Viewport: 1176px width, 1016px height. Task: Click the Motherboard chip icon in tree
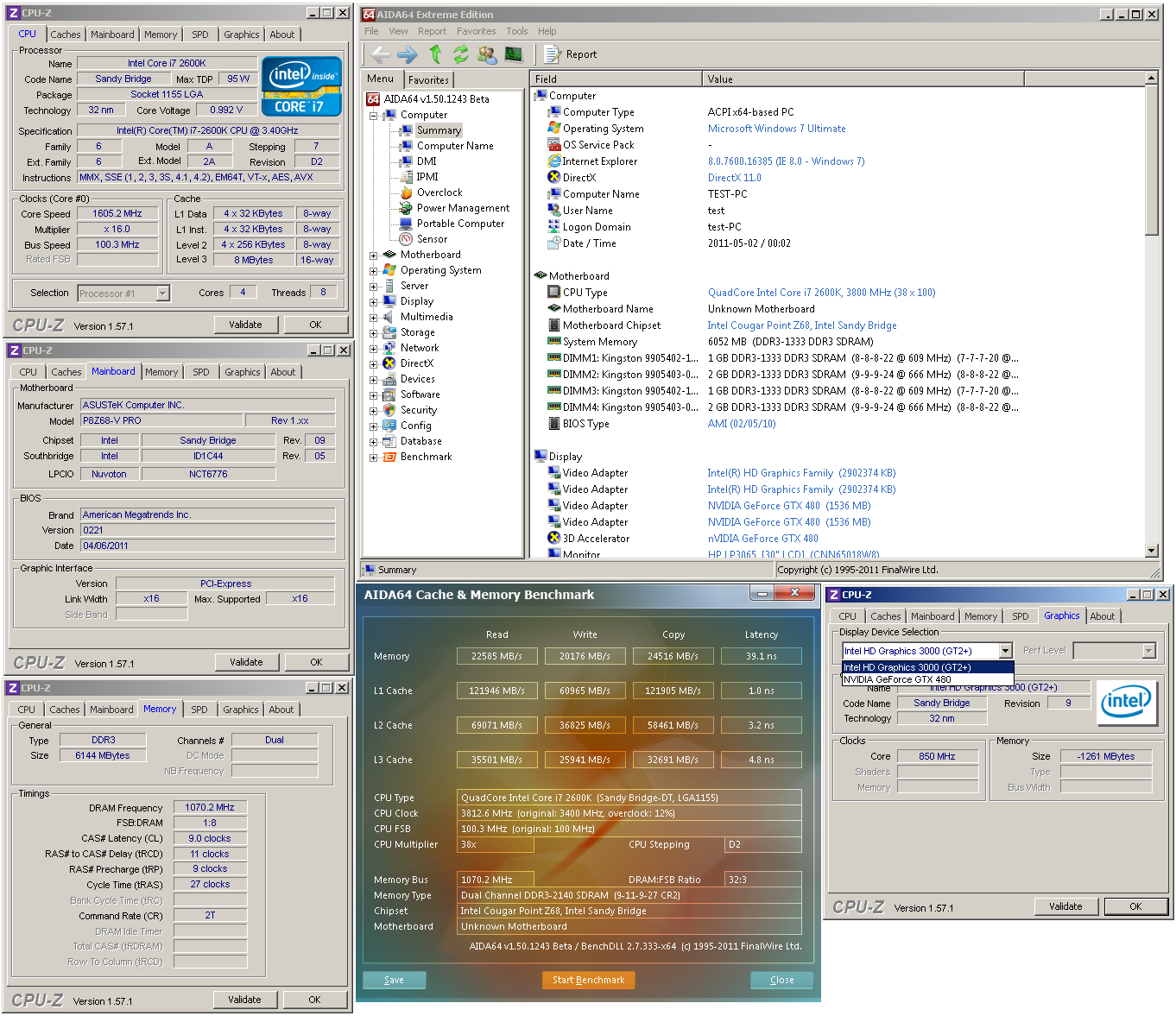click(389, 255)
